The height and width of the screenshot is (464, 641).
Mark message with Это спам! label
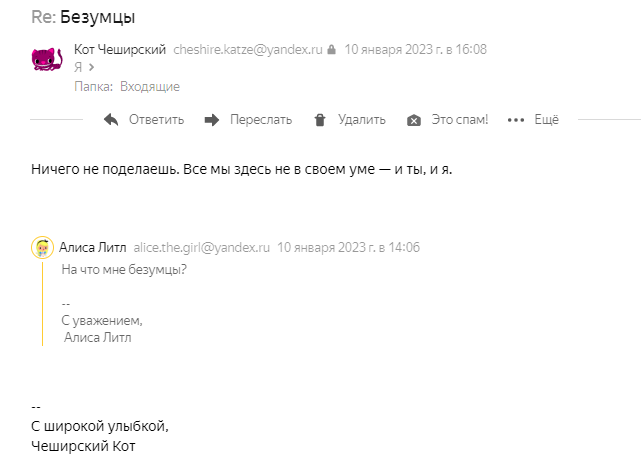pyautogui.click(x=459, y=120)
